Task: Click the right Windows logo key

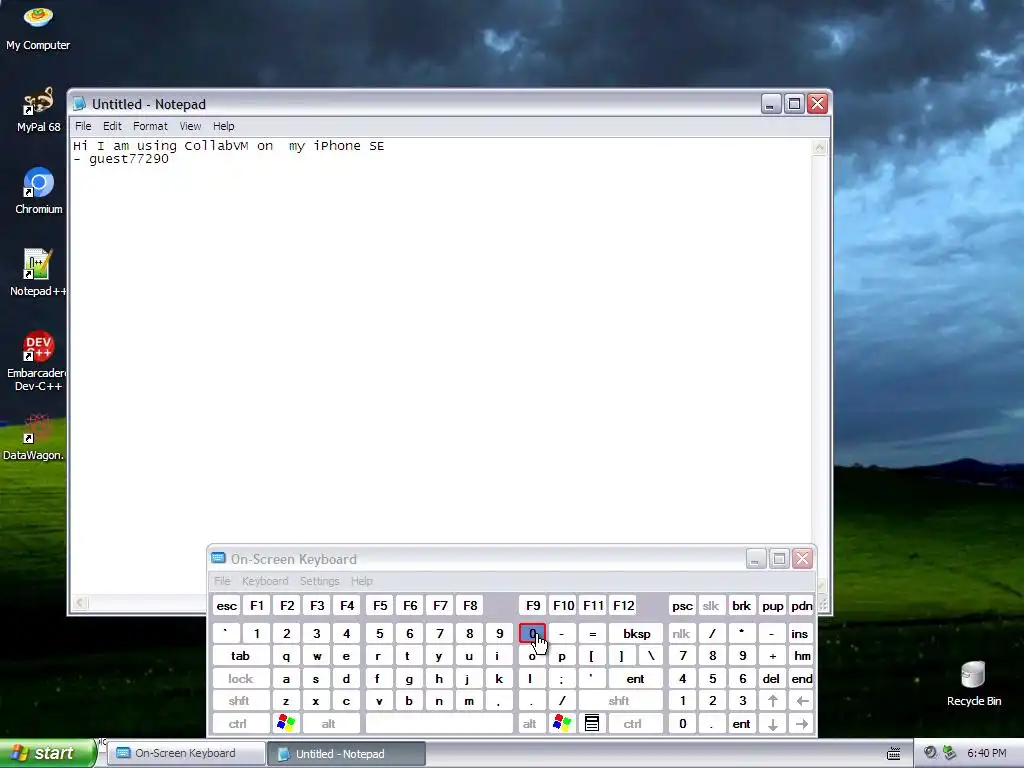Action: [x=562, y=723]
